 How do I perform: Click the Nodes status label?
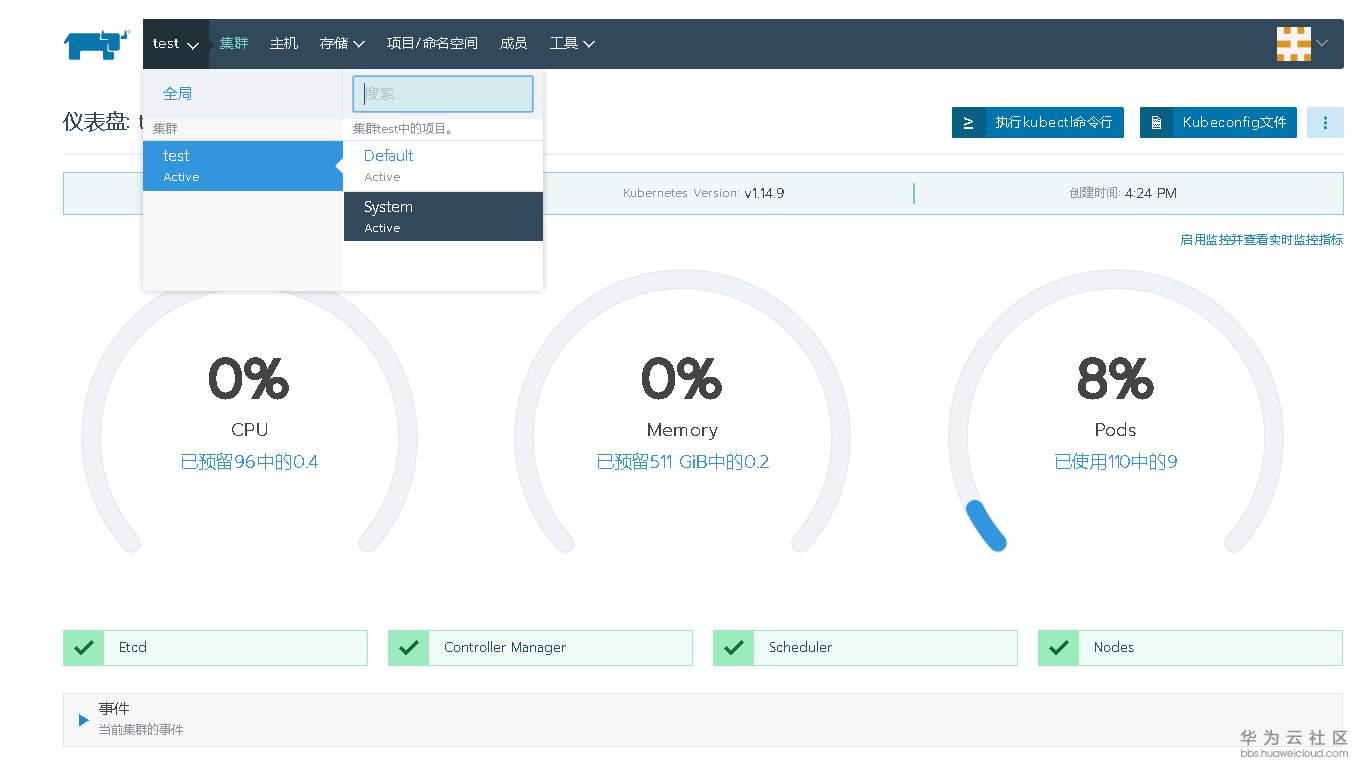click(x=1114, y=648)
